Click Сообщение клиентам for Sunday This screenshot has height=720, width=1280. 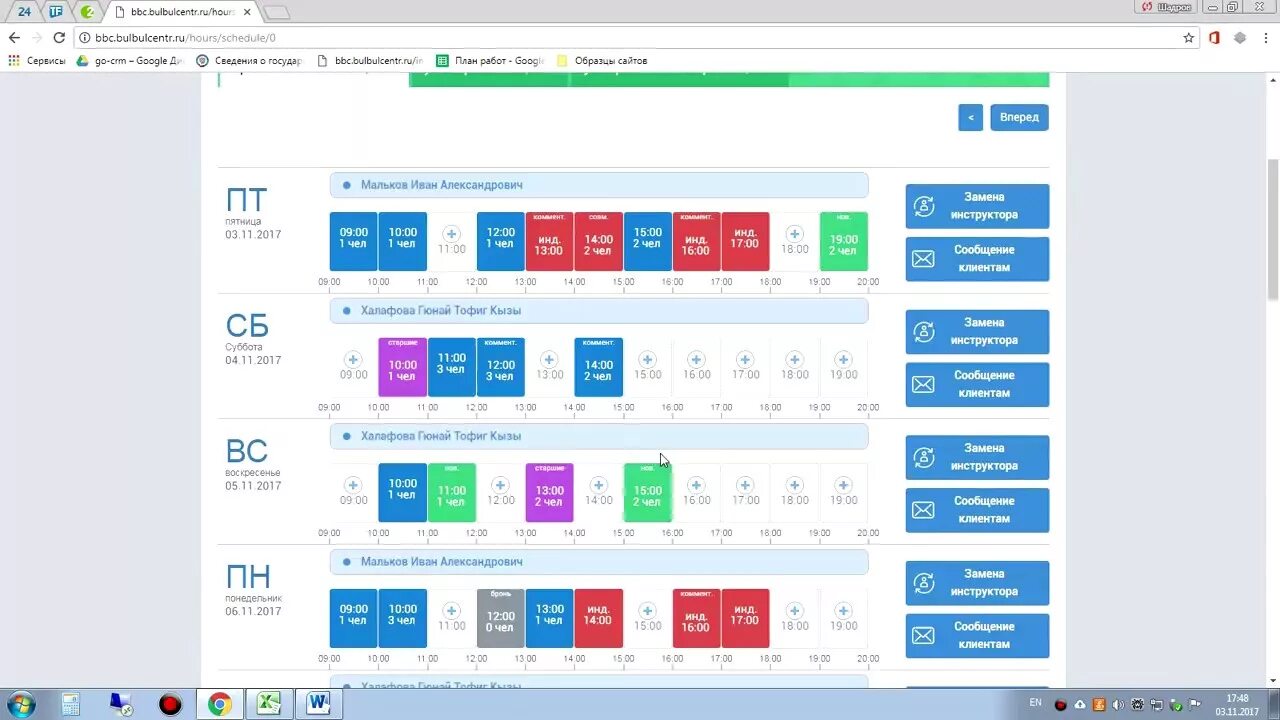(977, 510)
